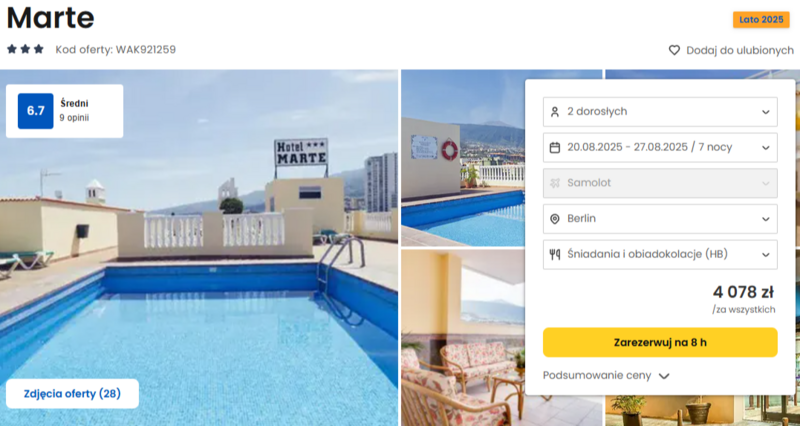
Task: Click the heart favorites icon
Action: tap(674, 50)
